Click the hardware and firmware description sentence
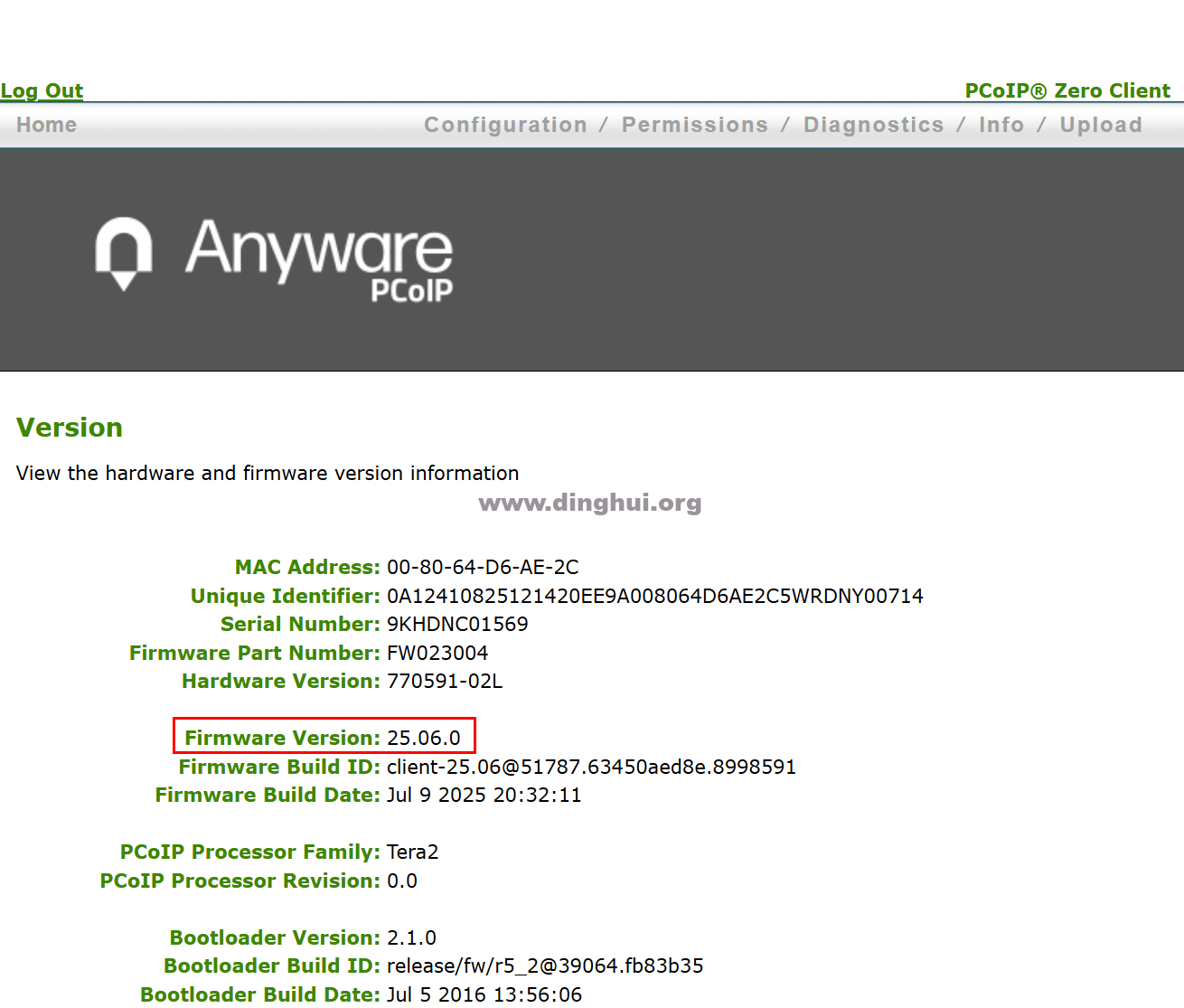This screenshot has height=1008, width=1184. point(268,473)
